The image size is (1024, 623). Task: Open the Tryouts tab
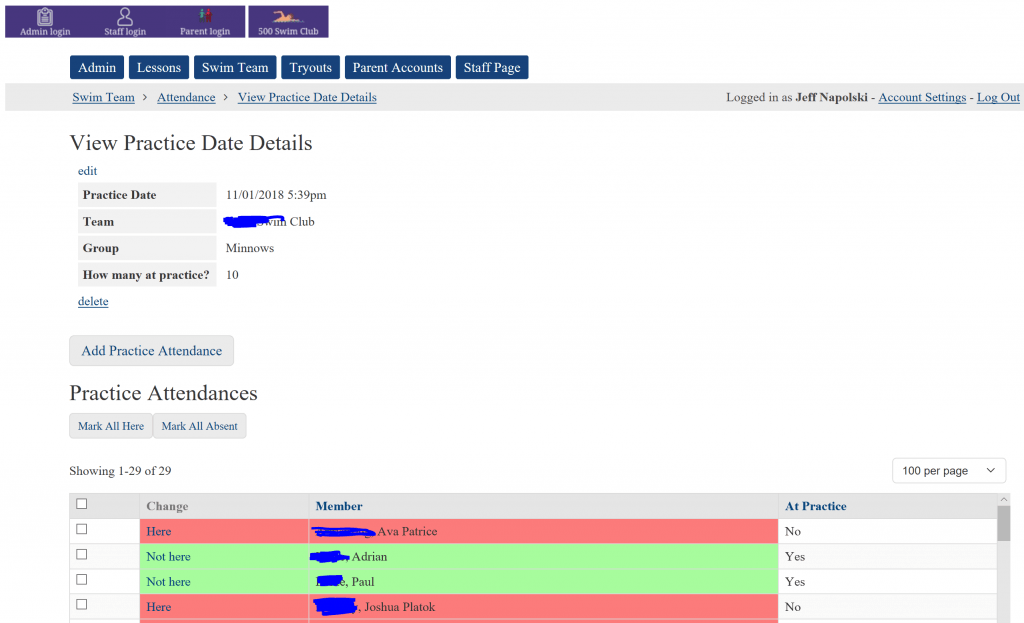(310, 67)
